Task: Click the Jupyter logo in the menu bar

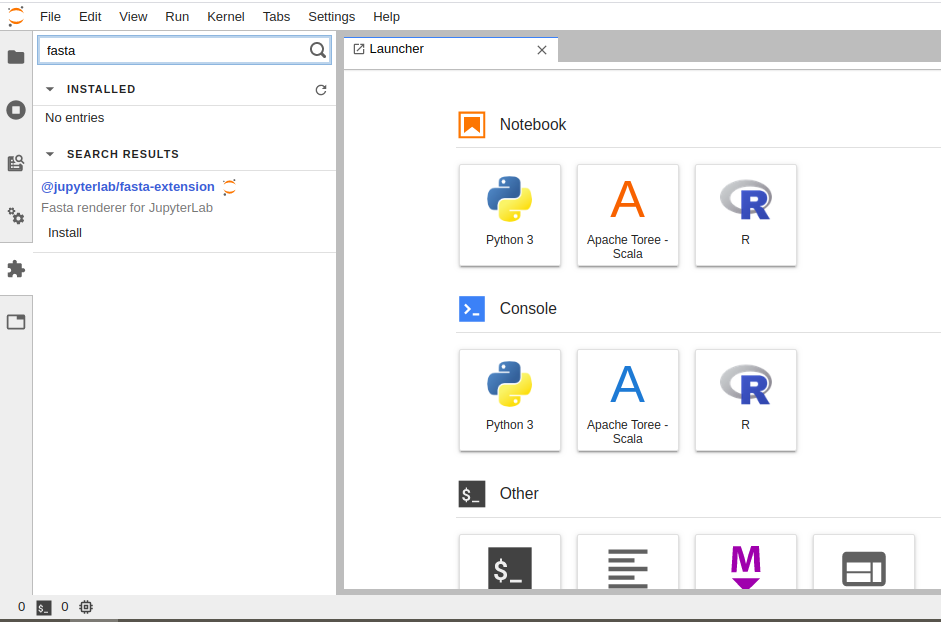Action: coord(16,16)
